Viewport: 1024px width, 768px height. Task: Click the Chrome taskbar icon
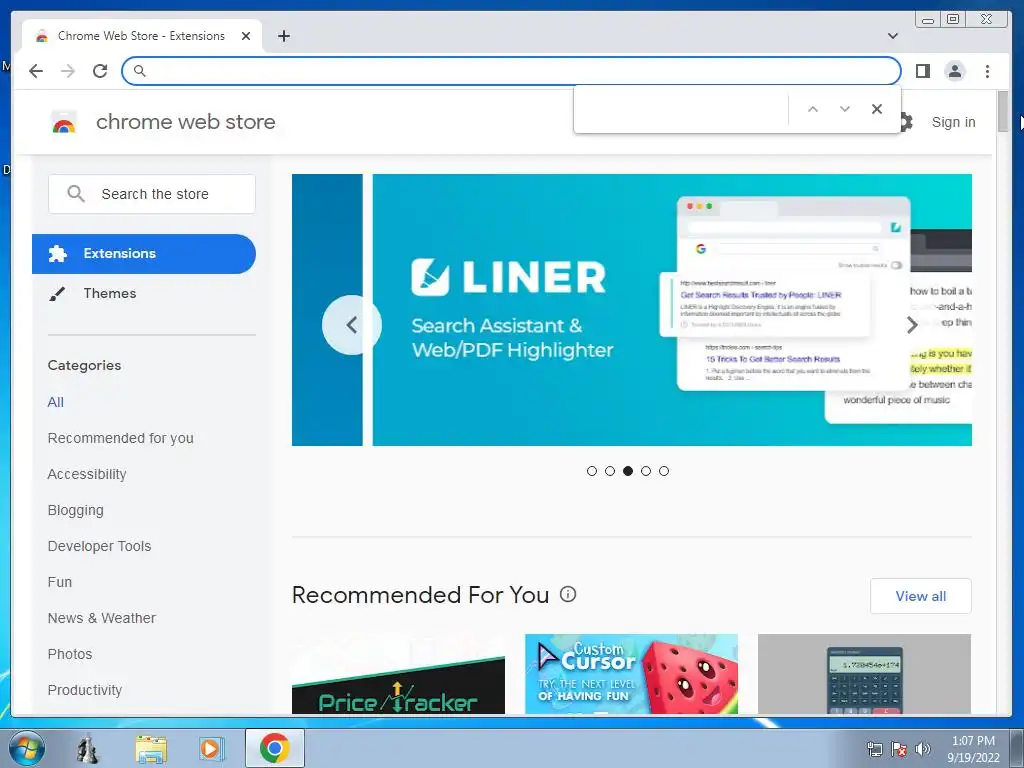(x=274, y=748)
